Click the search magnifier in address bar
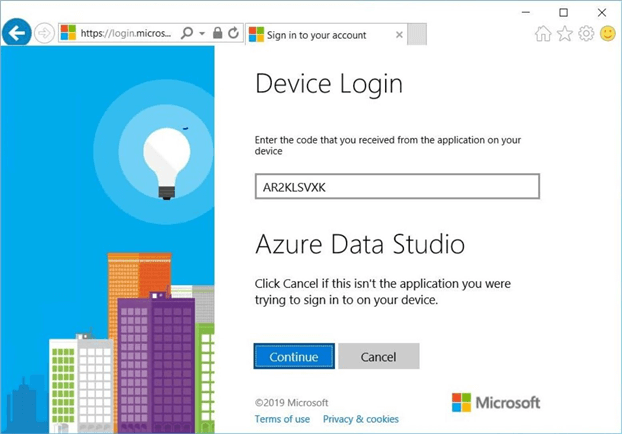Image resolution: width=622 pixels, height=434 pixels. coord(187,33)
